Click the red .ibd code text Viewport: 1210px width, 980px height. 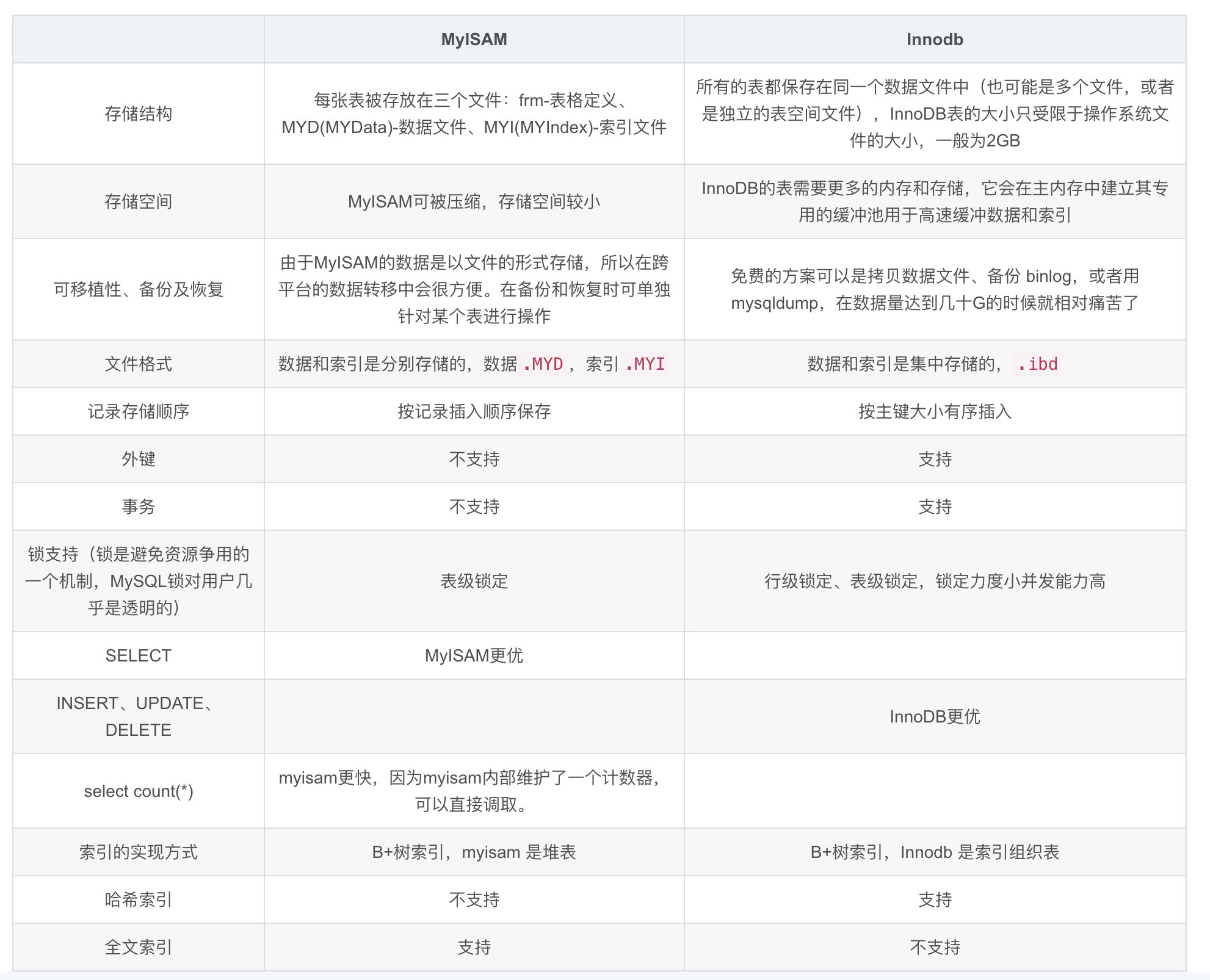pos(1037,364)
